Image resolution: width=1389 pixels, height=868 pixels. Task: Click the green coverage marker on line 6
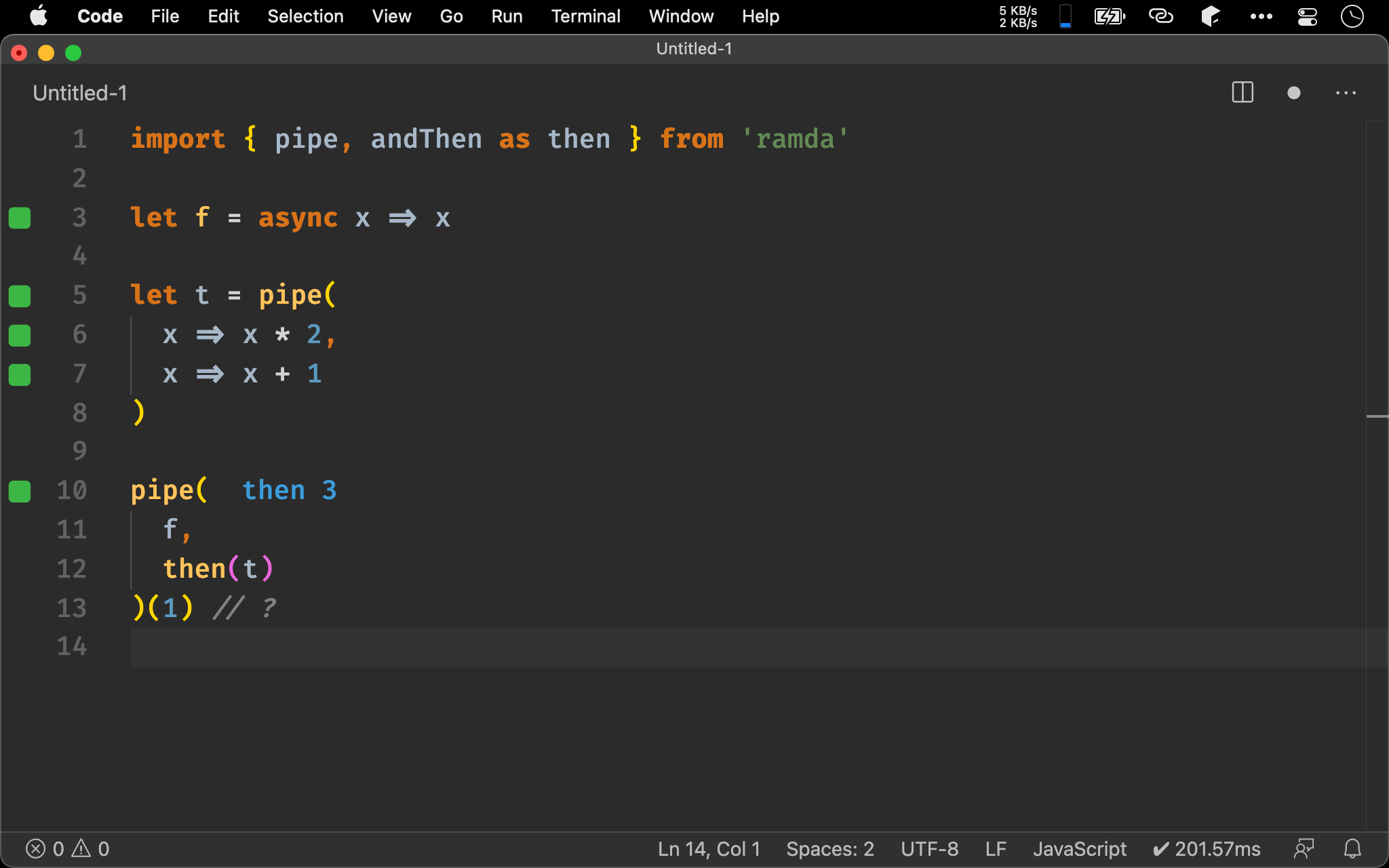pyautogui.click(x=20, y=335)
